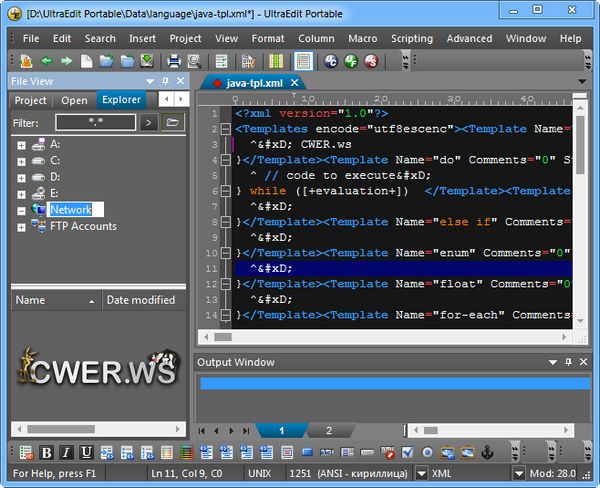Toggle the code fold marker on line 8
Image resolution: width=600 pixels, height=488 pixels.
(226, 222)
